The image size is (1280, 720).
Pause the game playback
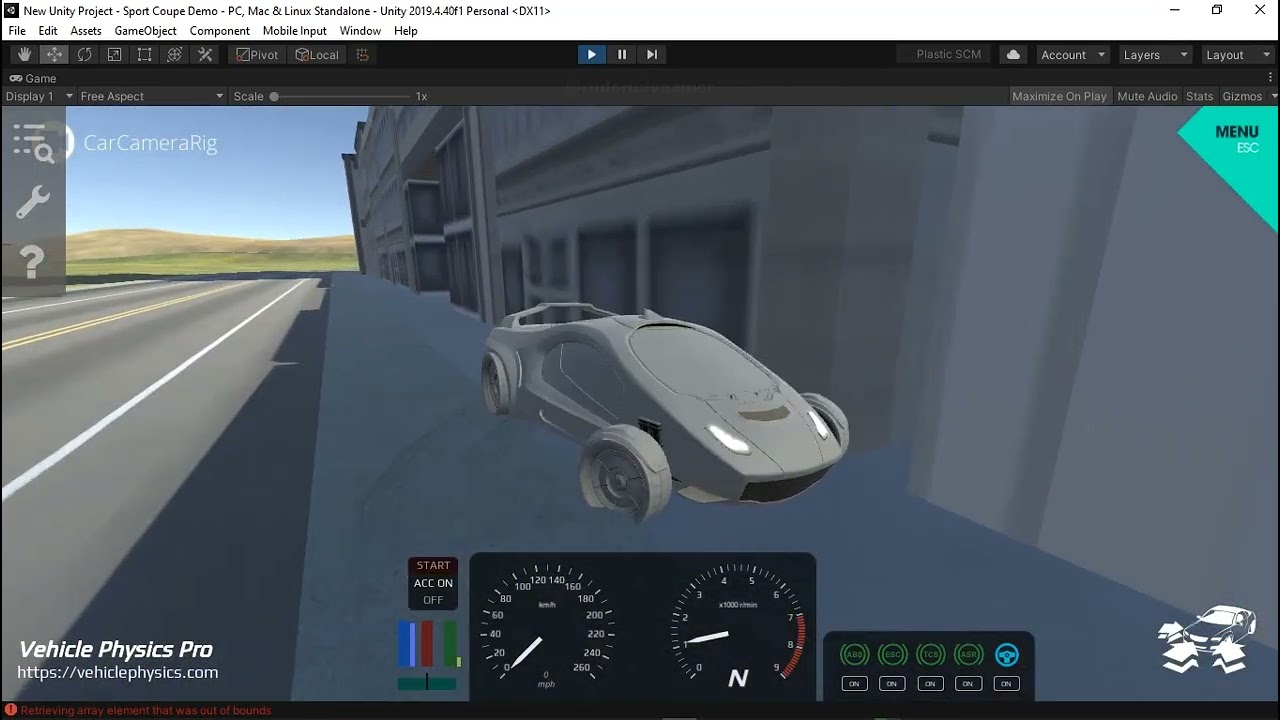(622, 55)
